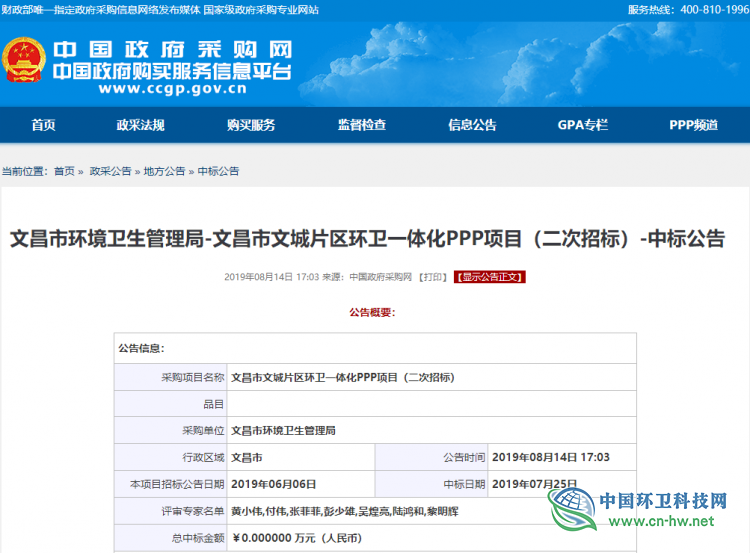Click the expert list starting 黄小伟

pos(345,511)
